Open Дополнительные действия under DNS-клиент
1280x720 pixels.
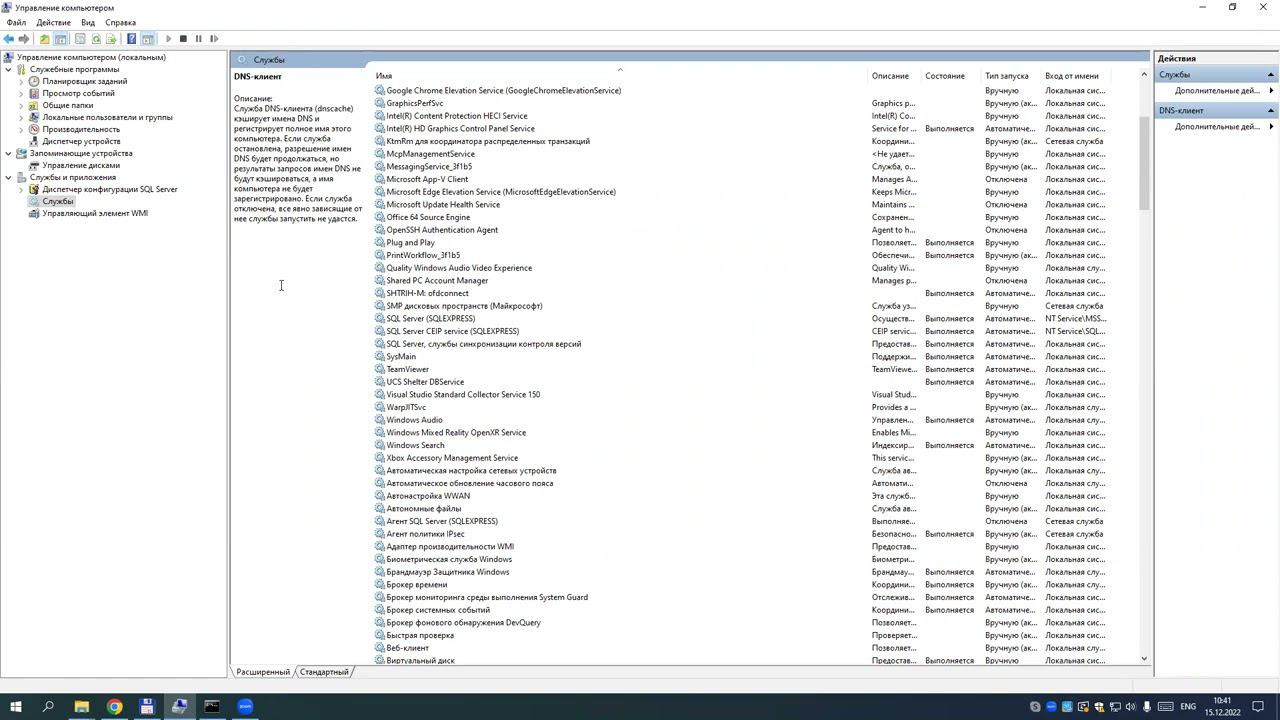point(1217,127)
